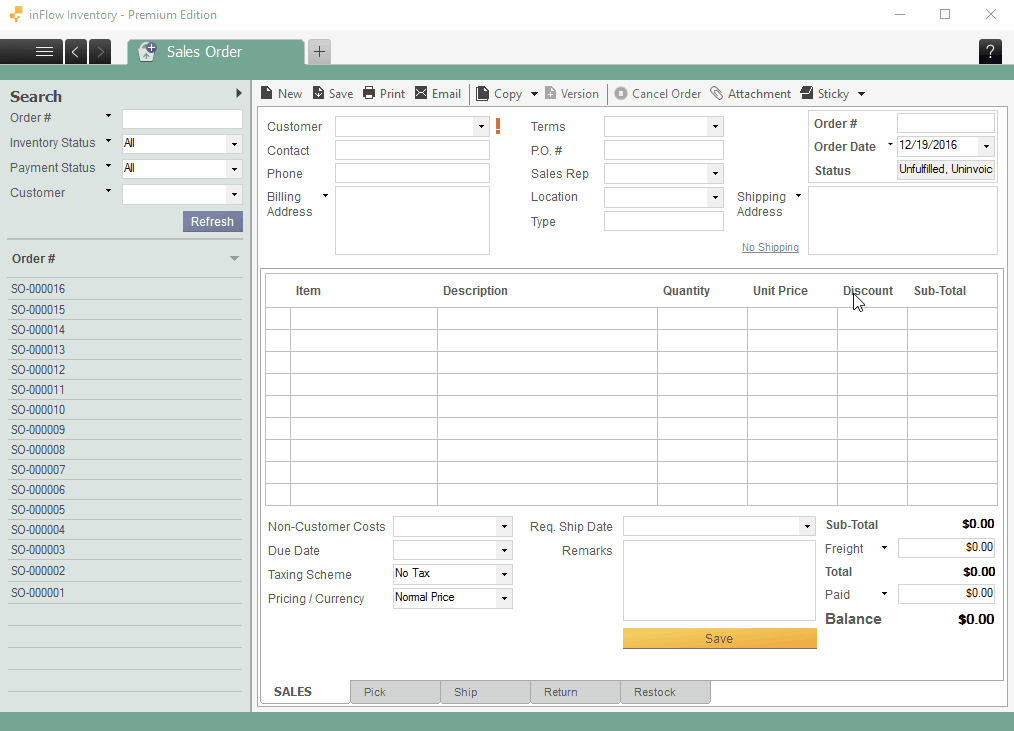Screen dimensions: 1014x731
Task: Click the Order # search input field
Action: pos(182,118)
